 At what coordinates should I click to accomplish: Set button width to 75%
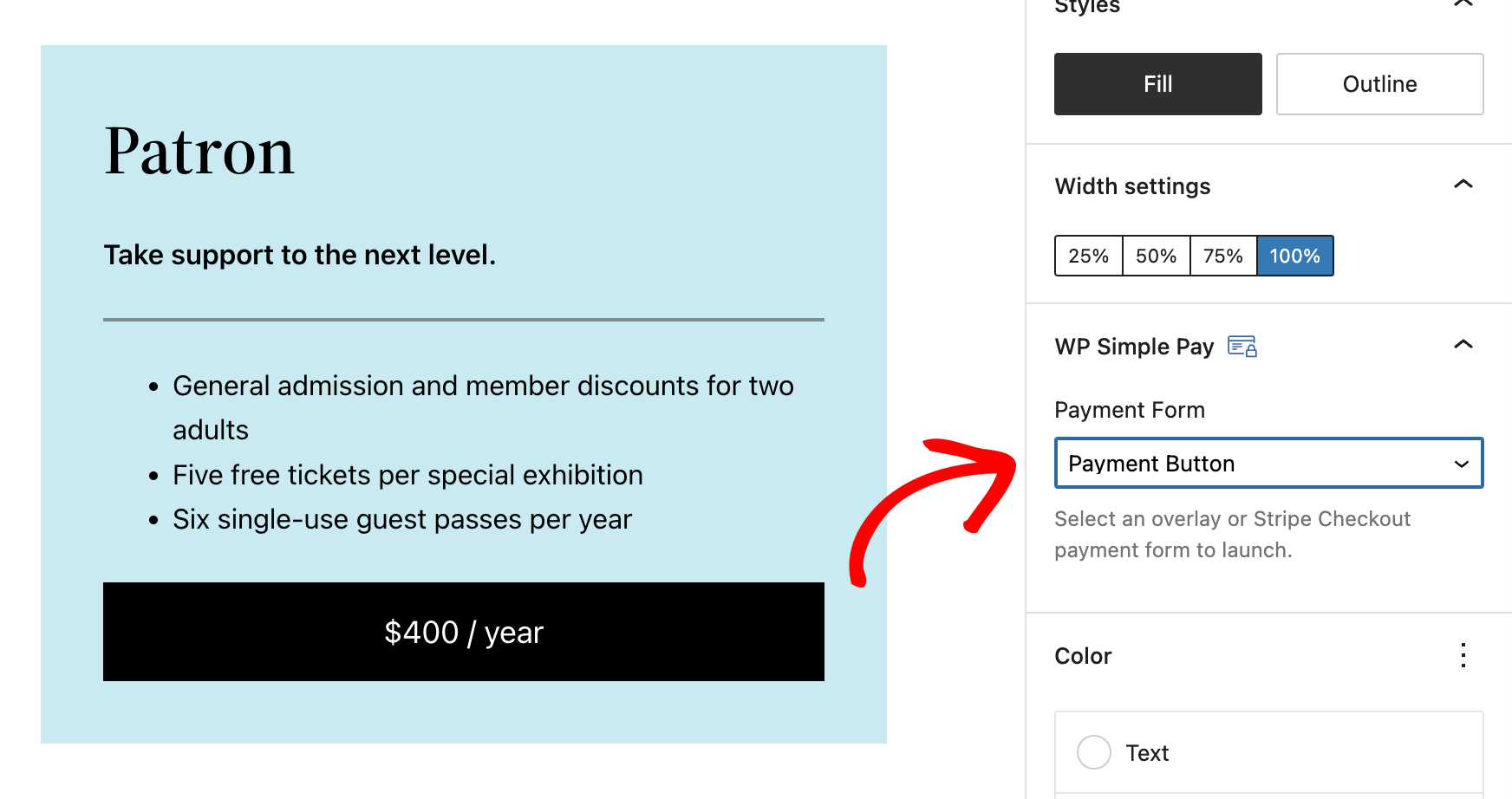point(1222,257)
